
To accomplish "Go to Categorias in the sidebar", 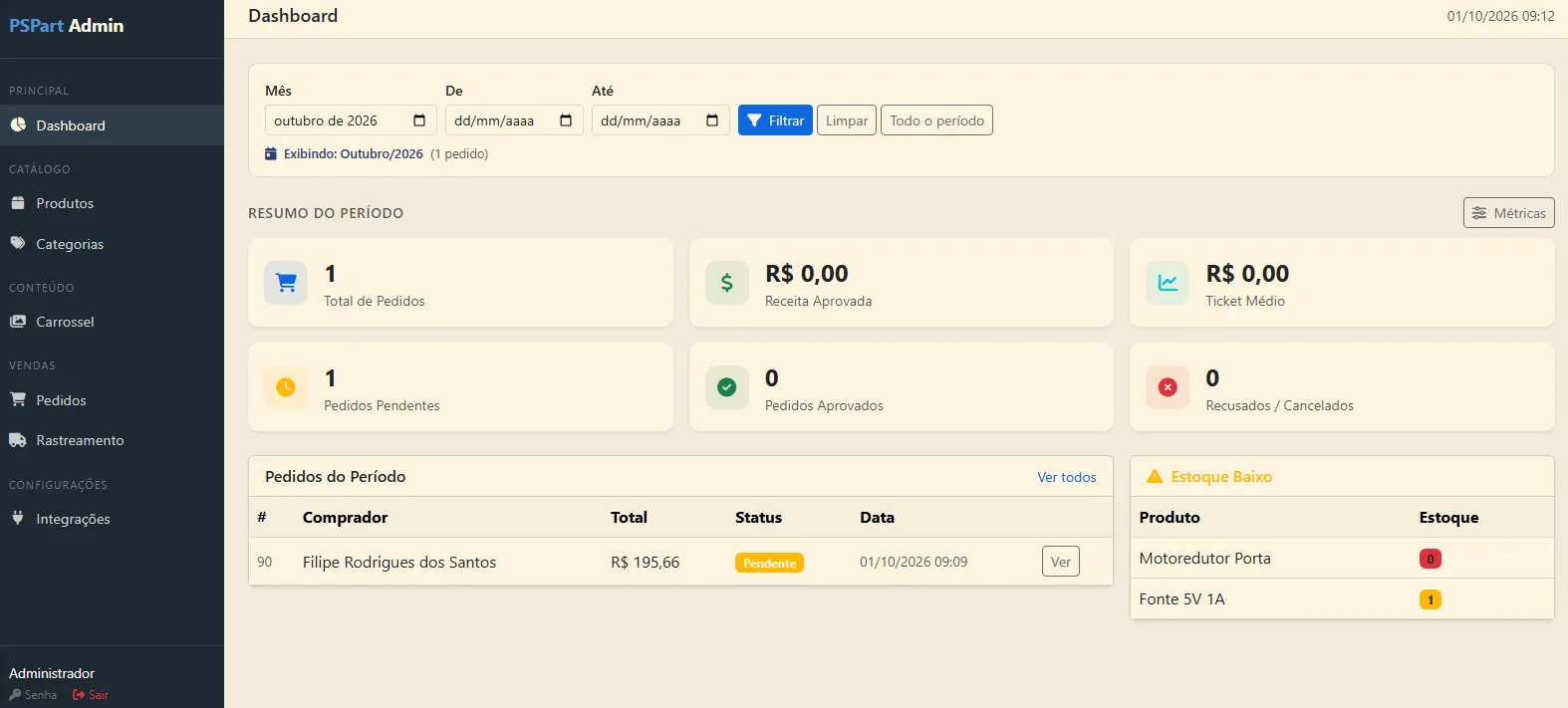I will pyautogui.click(x=112, y=244).
